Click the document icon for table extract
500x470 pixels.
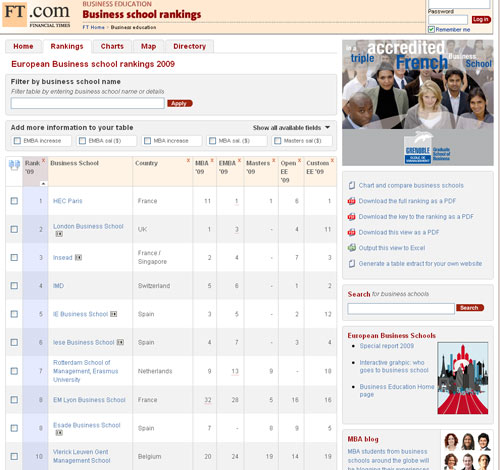(x=351, y=264)
